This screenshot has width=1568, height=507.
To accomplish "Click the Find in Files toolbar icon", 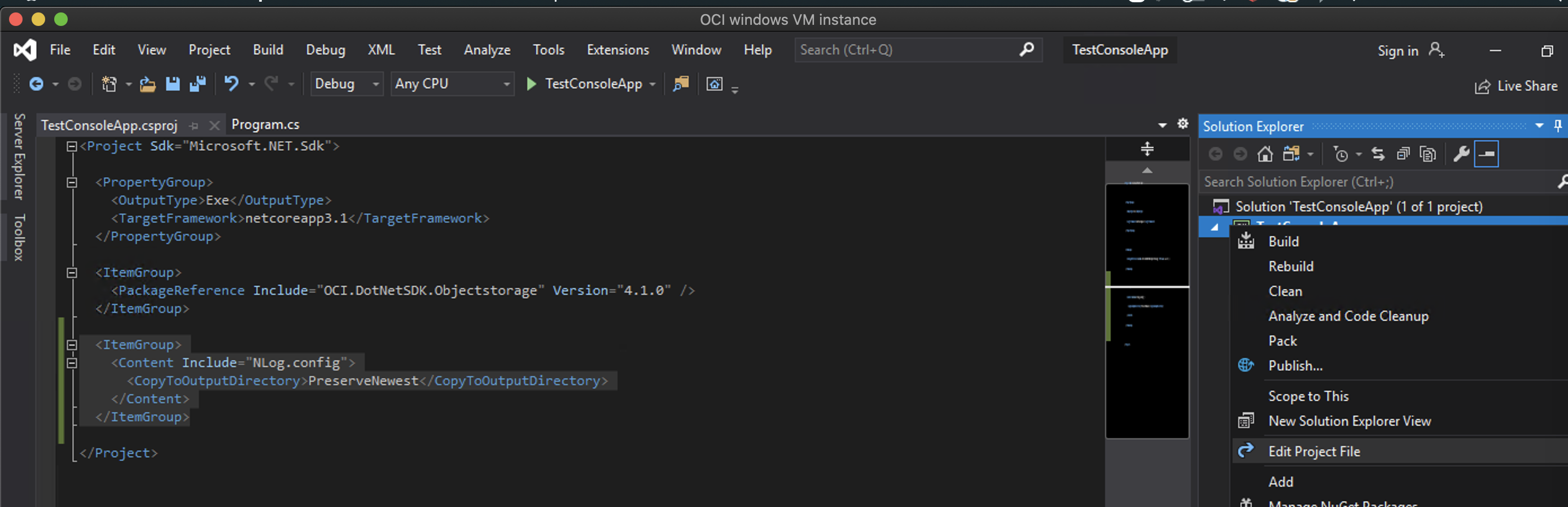I will pyautogui.click(x=681, y=84).
